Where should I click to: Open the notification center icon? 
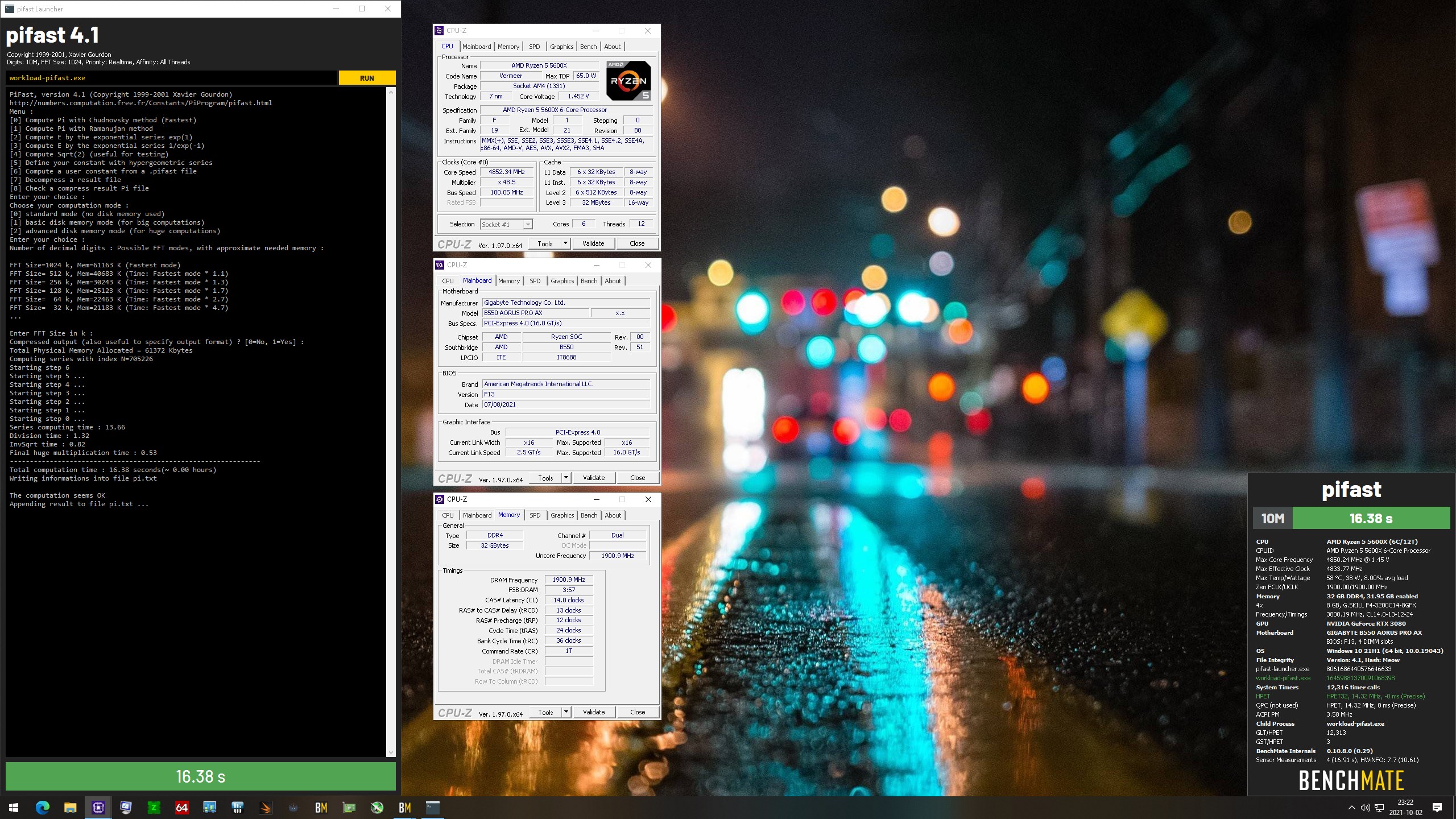coord(1437,808)
